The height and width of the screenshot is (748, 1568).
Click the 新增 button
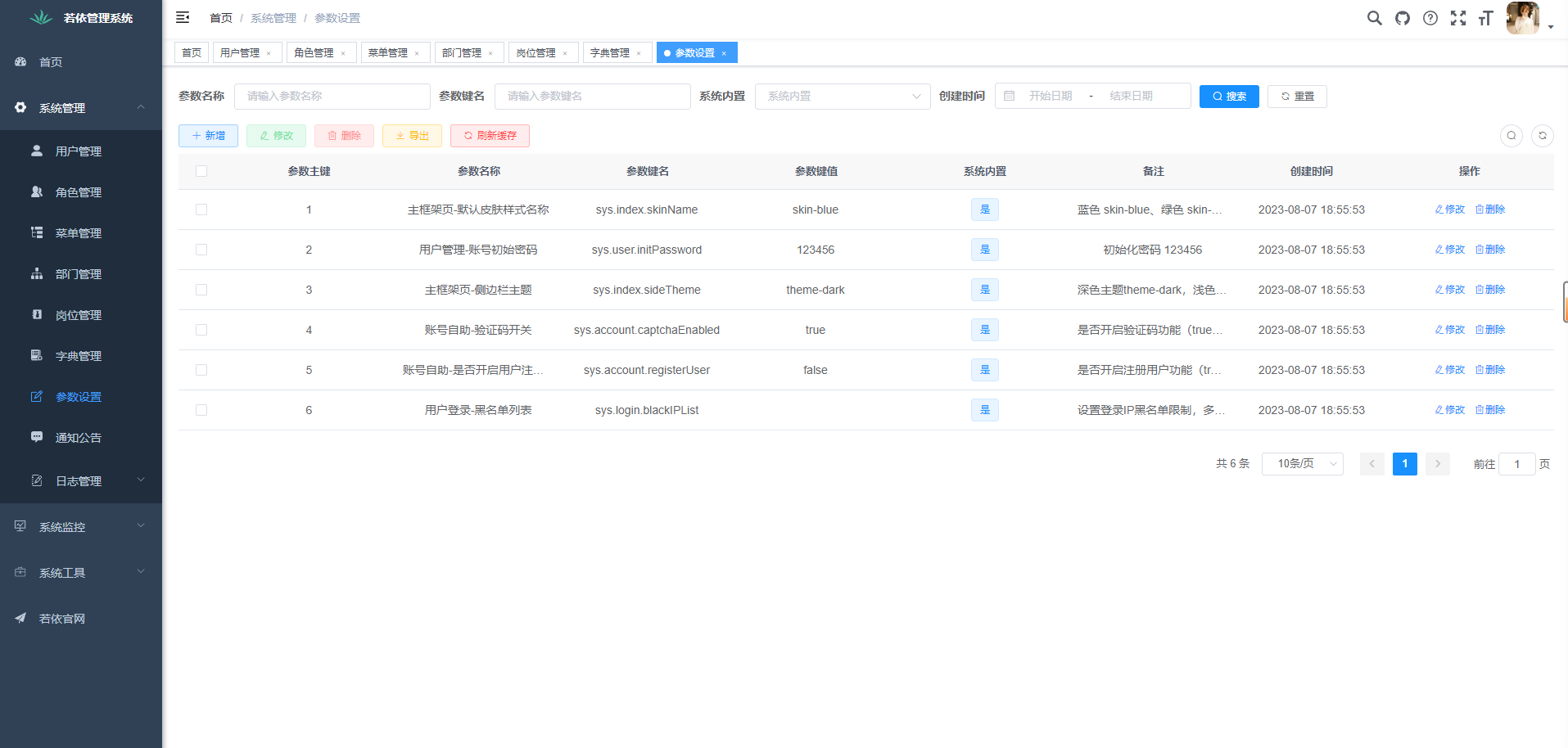(x=208, y=135)
